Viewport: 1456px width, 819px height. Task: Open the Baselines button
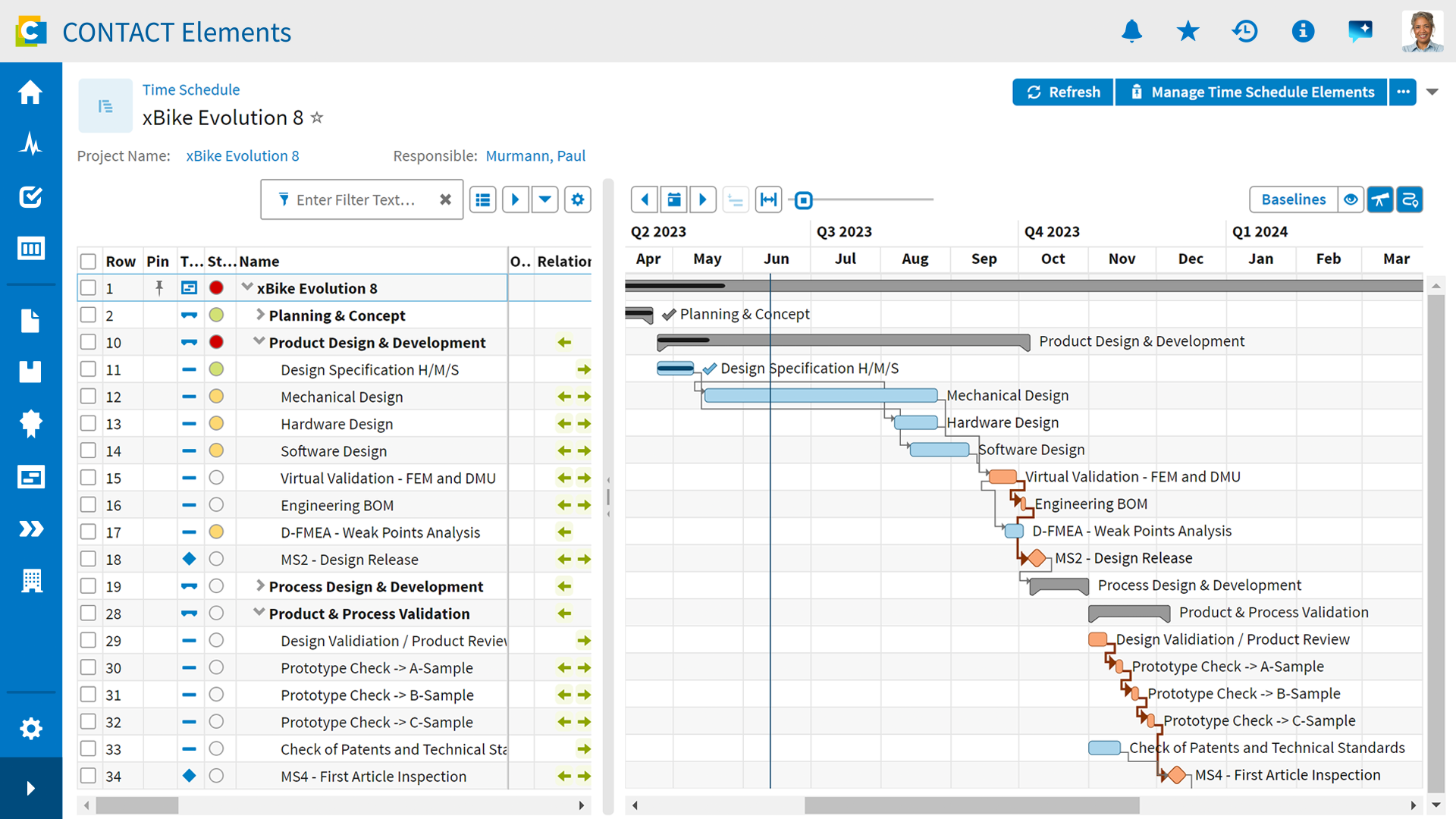[x=1294, y=199]
